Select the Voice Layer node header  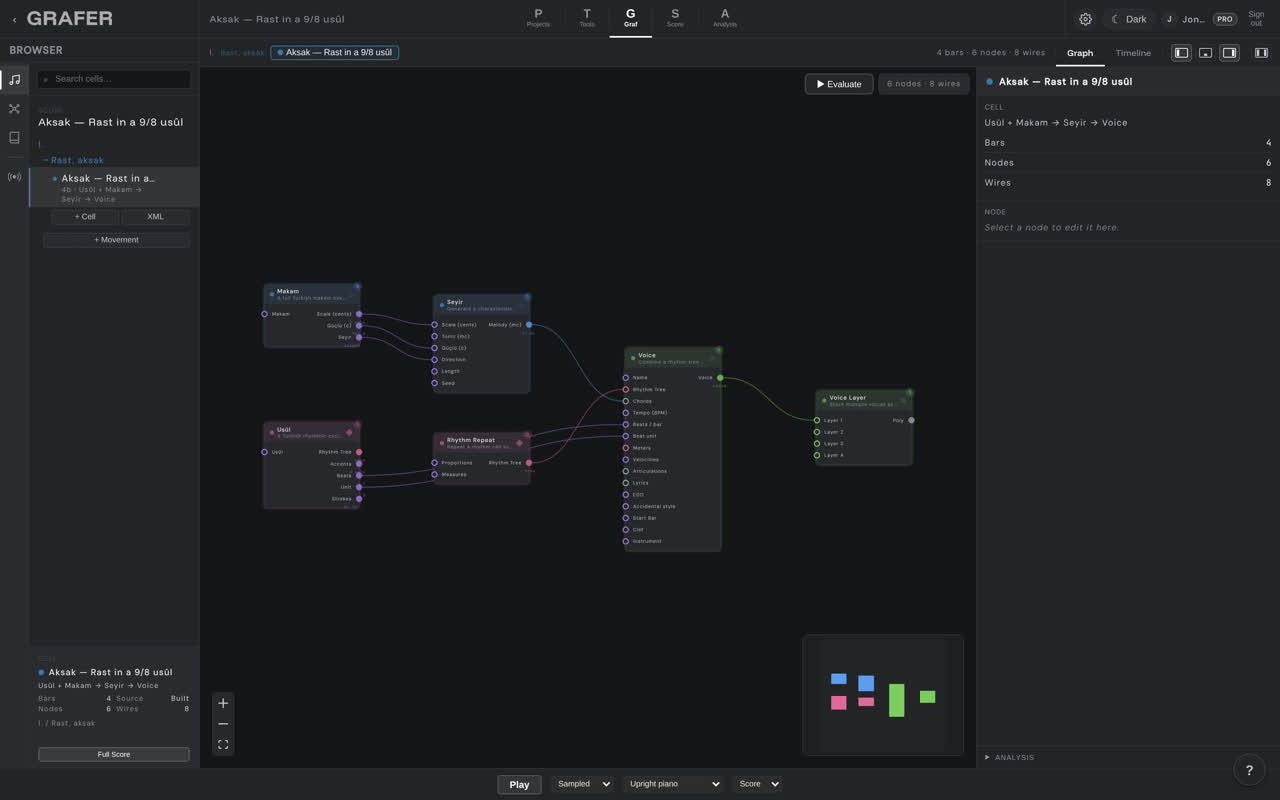[x=864, y=399]
